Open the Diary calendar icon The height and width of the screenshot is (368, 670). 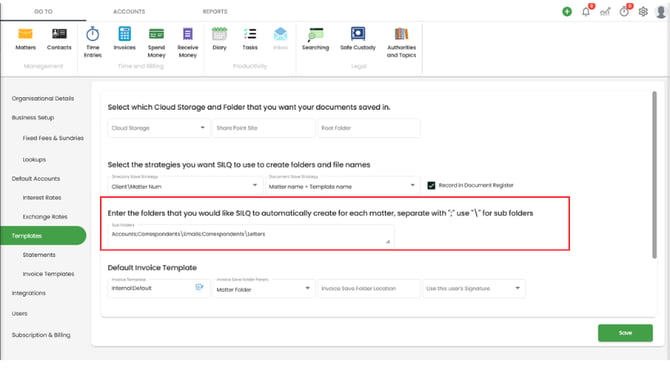[x=219, y=34]
